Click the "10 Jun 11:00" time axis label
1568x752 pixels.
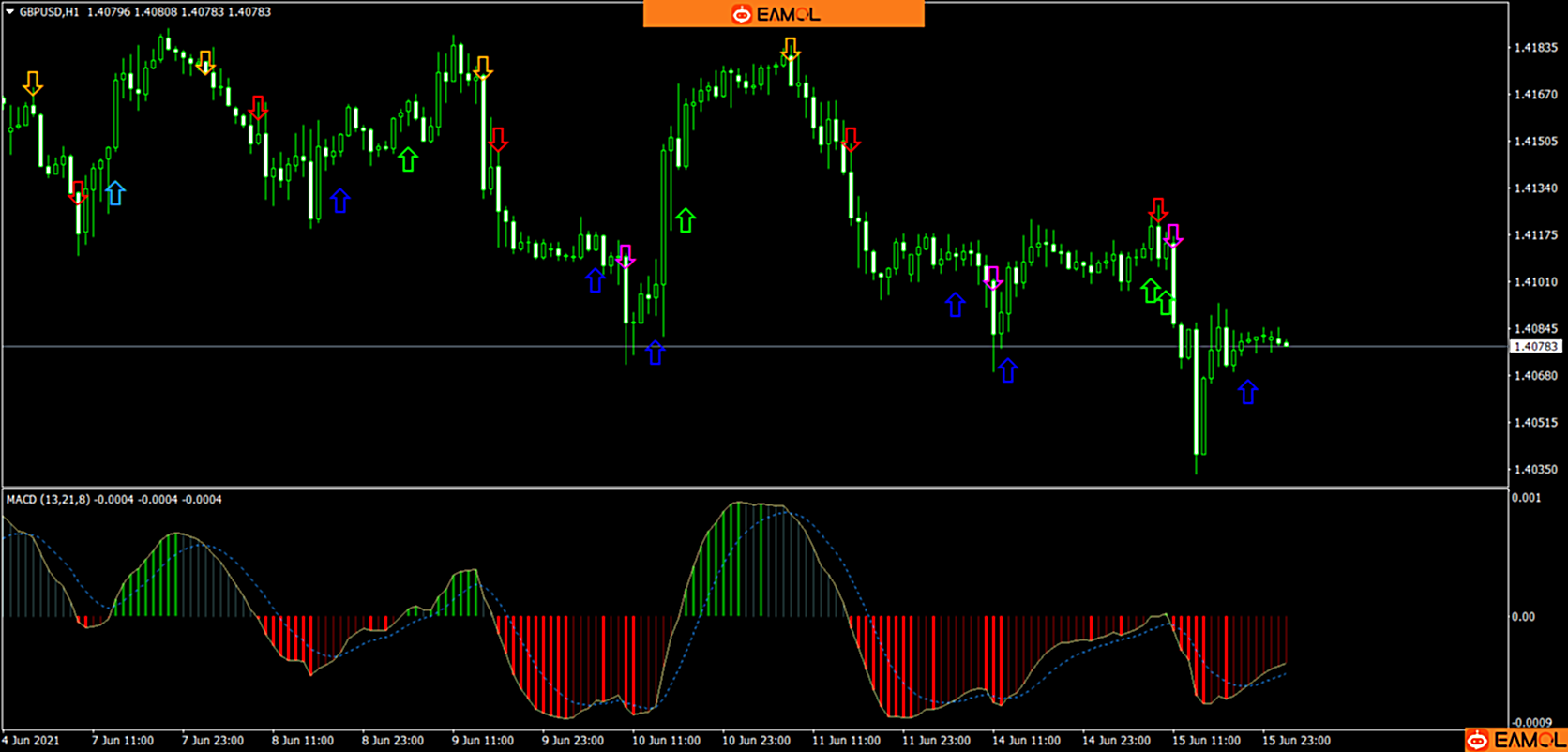[x=664, y=741]
